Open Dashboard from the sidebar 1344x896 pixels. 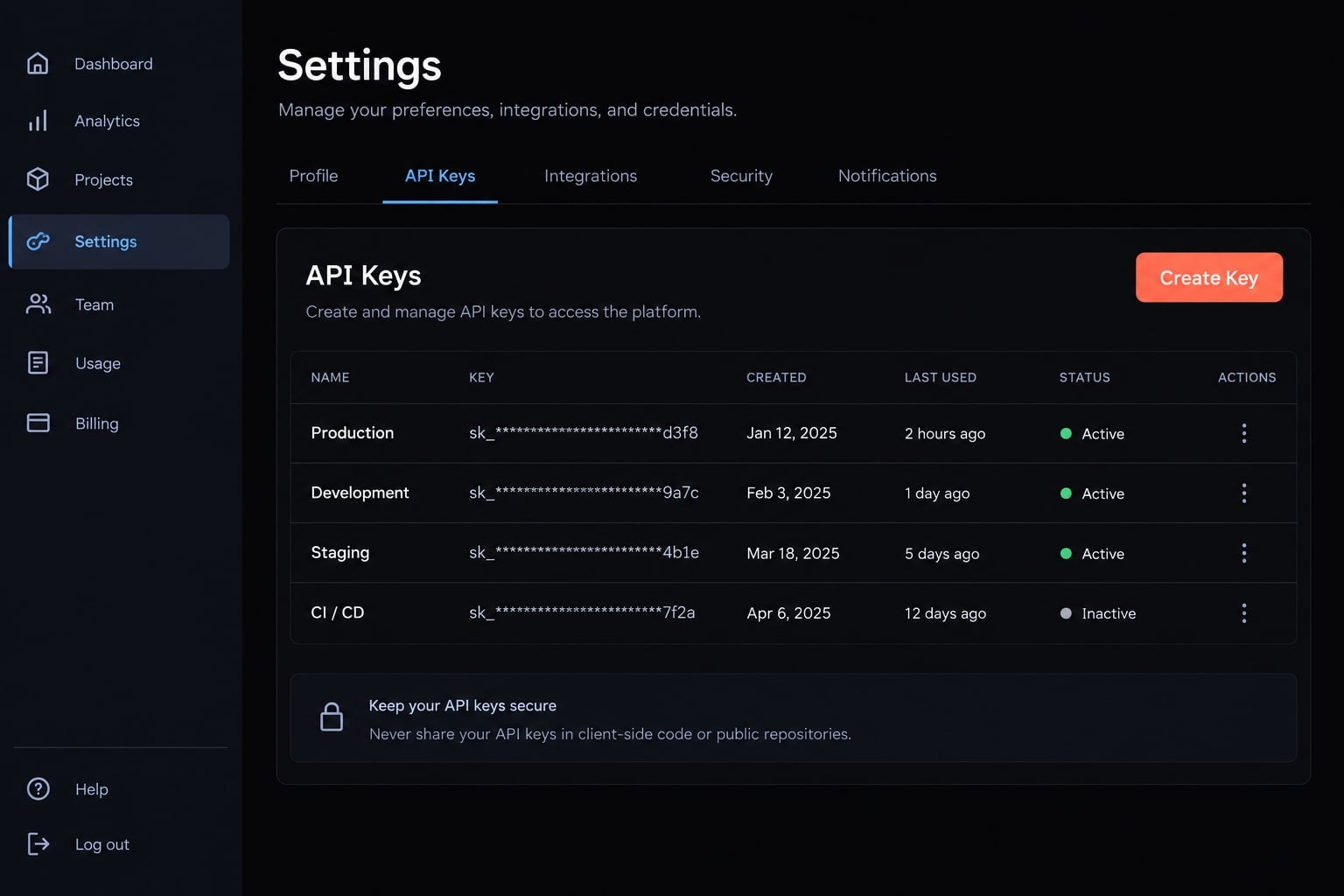click(x=114, y=64)
